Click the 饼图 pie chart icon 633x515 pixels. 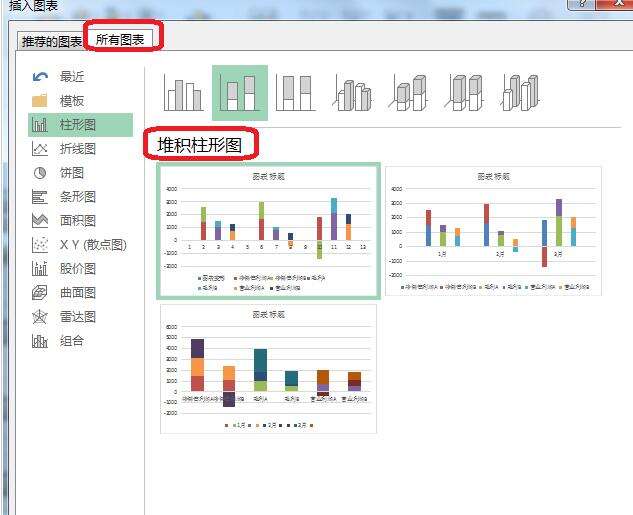point(40,173)
